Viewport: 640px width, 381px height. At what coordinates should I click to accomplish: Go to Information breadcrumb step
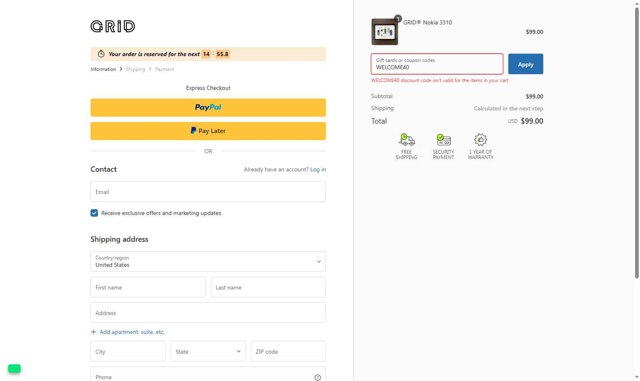[x=103, y=69]
